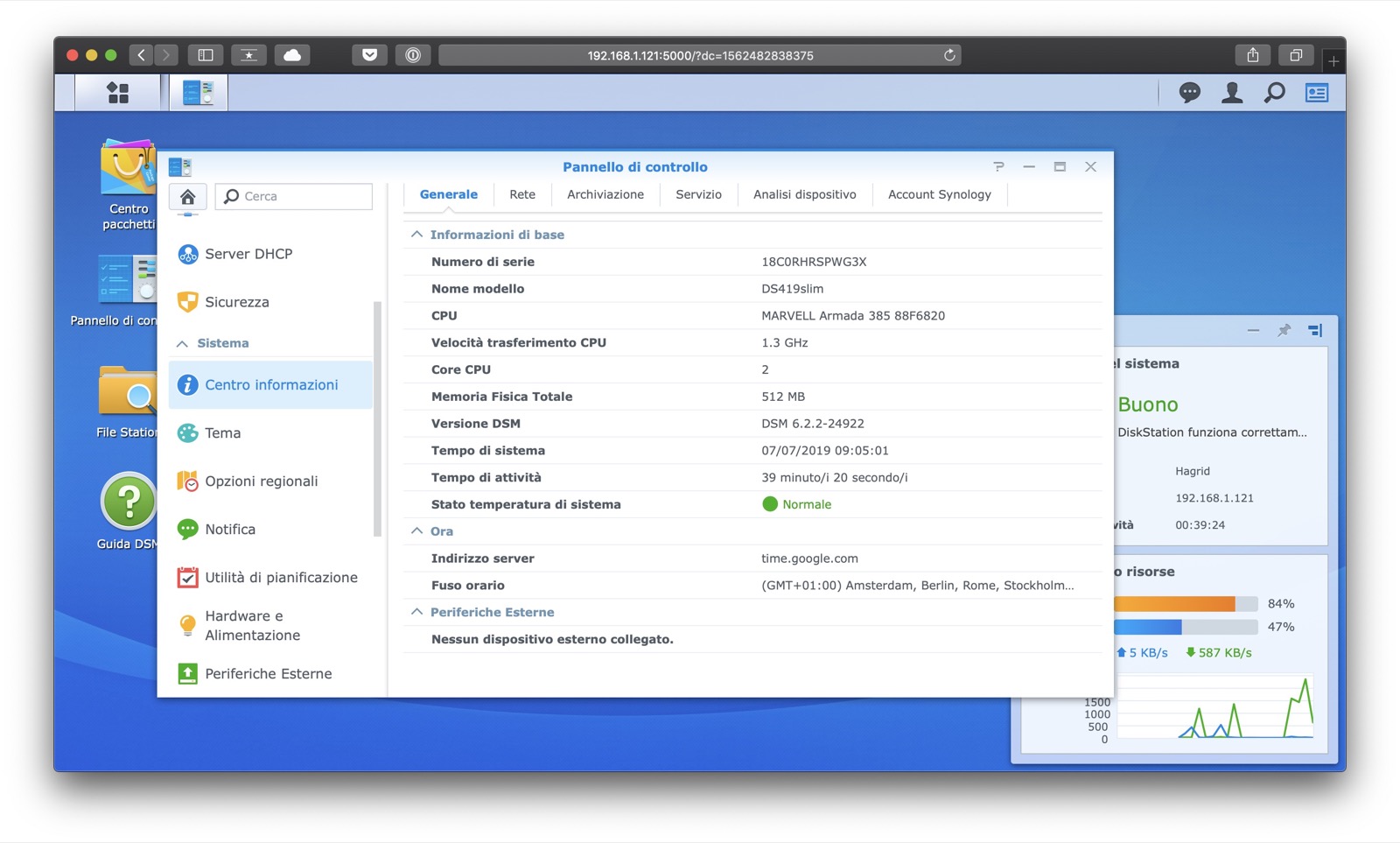Click the time.google.com server address
The width and height of the screenshot is (1400, 843).
809,558
